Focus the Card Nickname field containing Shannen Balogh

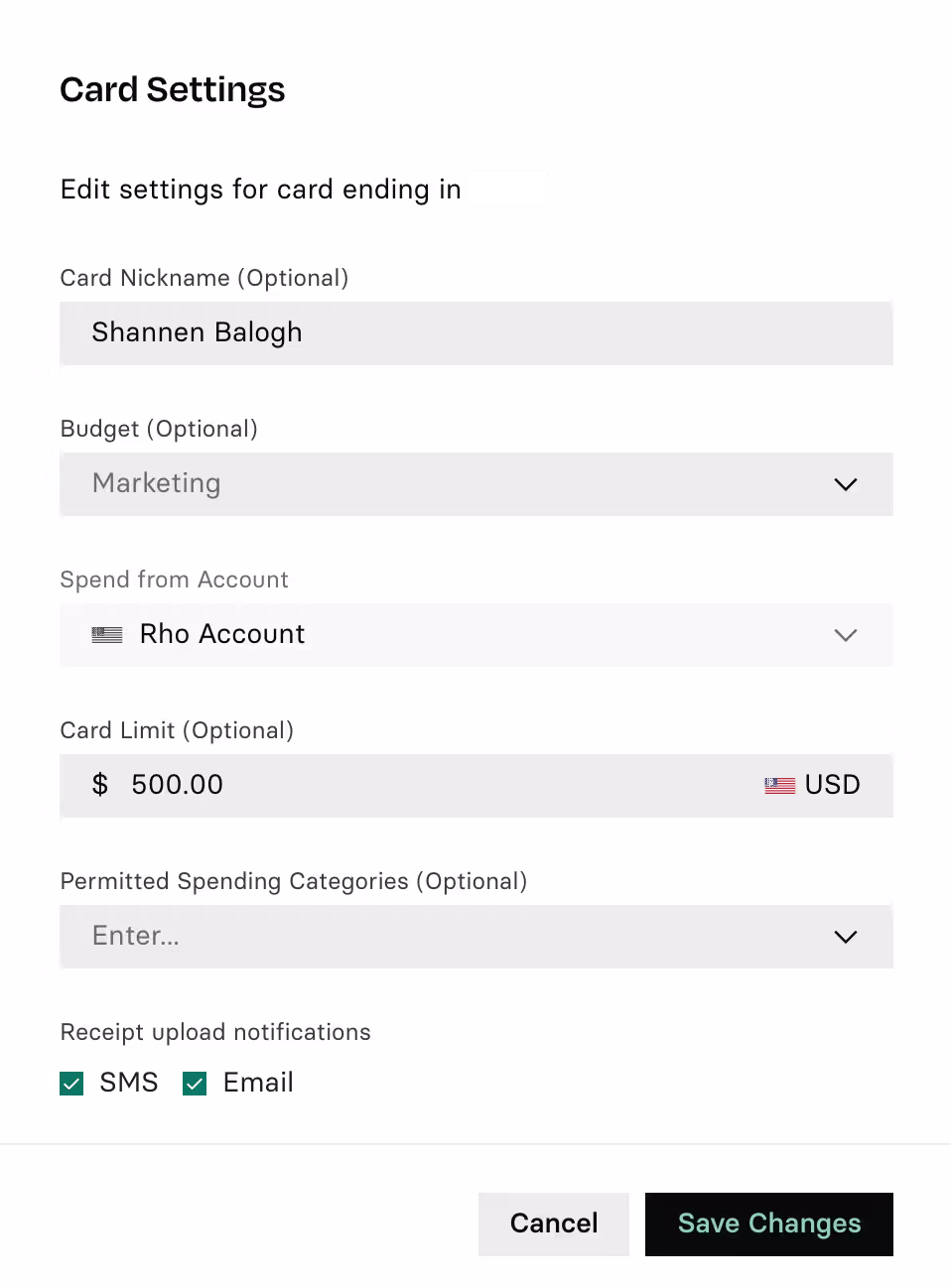pyautogui.click(x=476, y=333)
